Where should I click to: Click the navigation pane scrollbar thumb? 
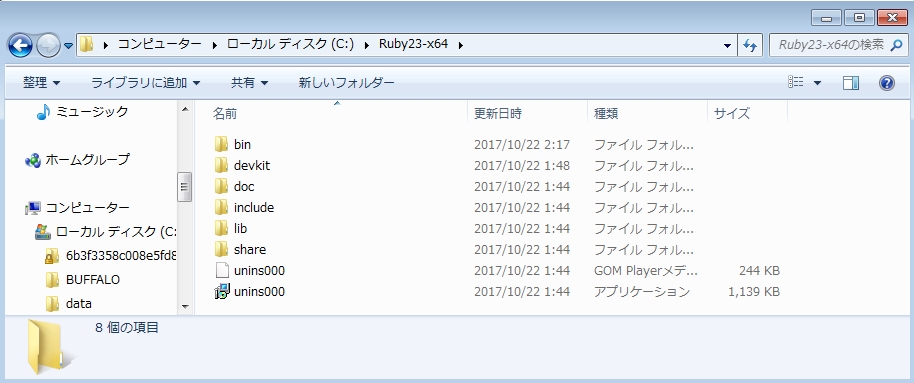[x=185, y=187]
